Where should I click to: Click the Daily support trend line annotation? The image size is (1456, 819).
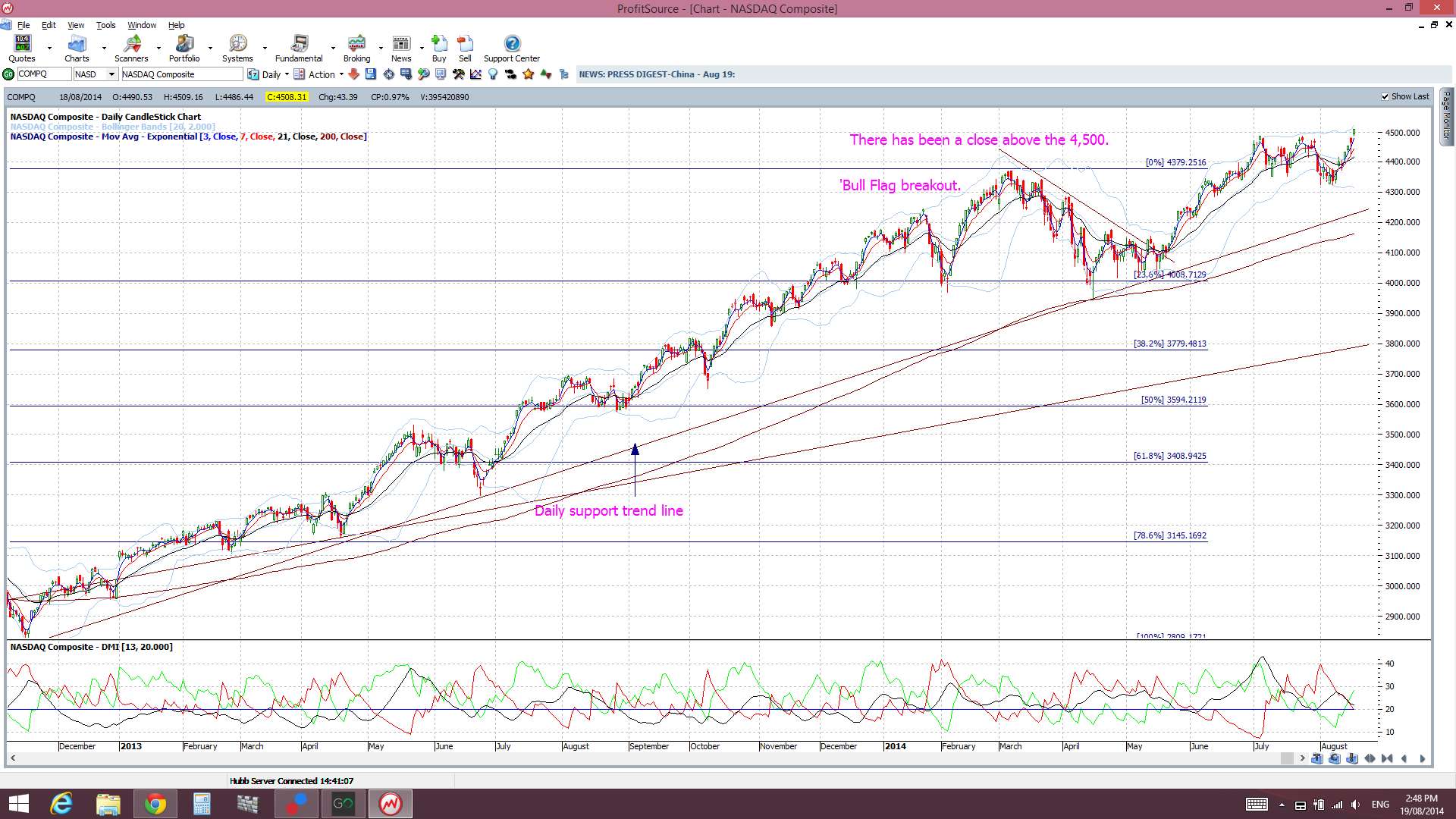pyautogui.click(x=609, y=511)
